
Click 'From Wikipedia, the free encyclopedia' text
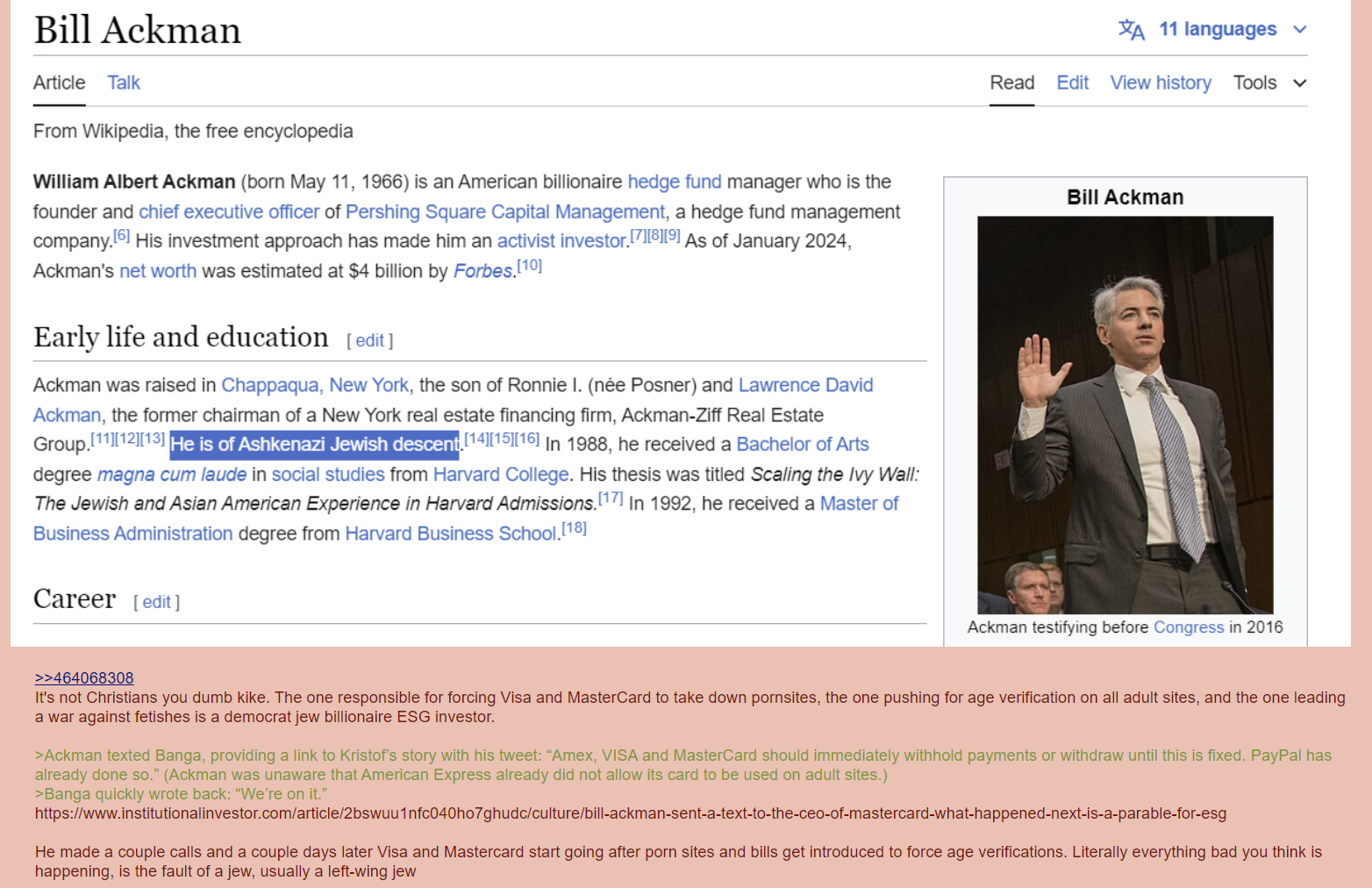[193, 131]
